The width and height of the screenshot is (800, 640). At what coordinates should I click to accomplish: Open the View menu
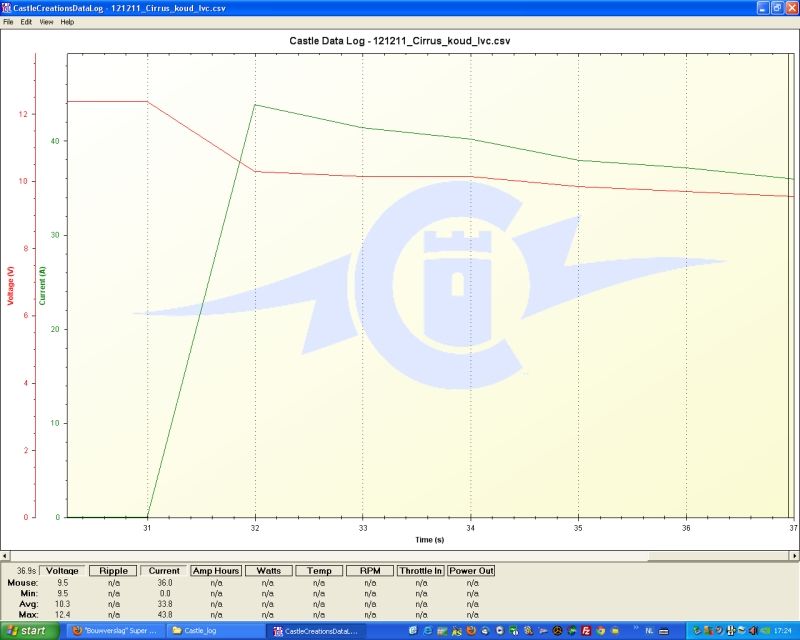[46, 22]
